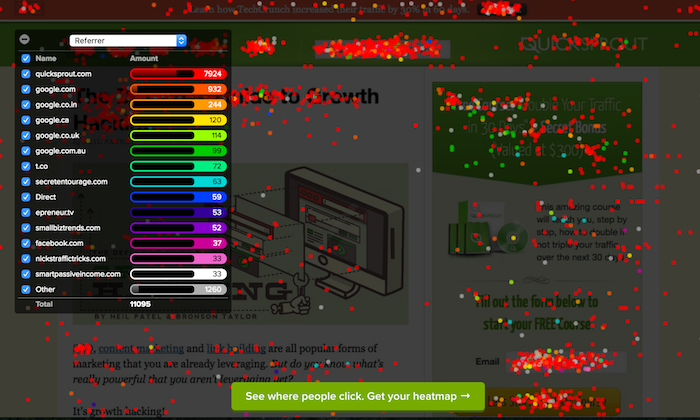The width and height of the screenshot is (700, 420).
Task: Collapse the referrer panel with minus icon
Action: point(25,39)
